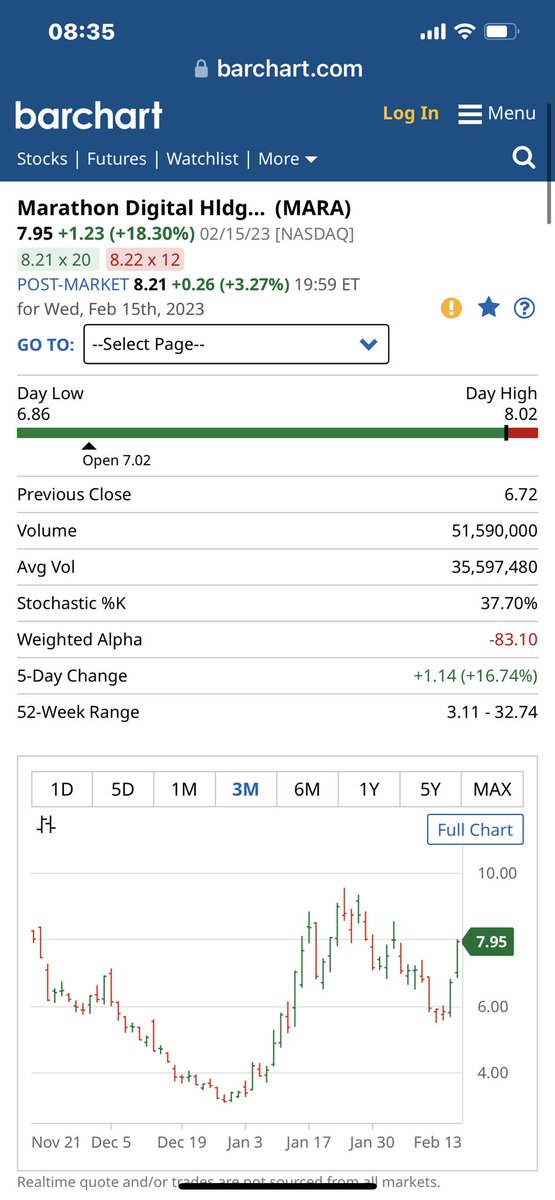Tap the day low-high range bar
The image size is (555, 1200).
[277, 433]
